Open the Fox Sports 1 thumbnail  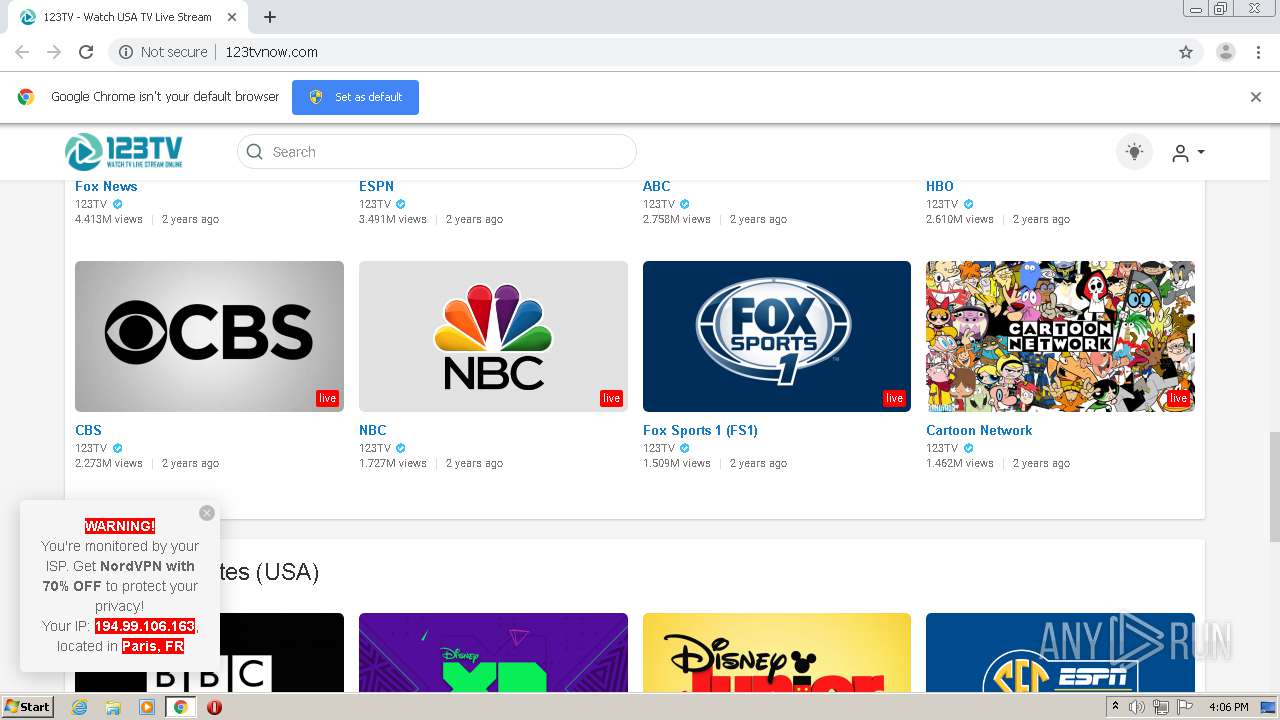click(777, 336)
